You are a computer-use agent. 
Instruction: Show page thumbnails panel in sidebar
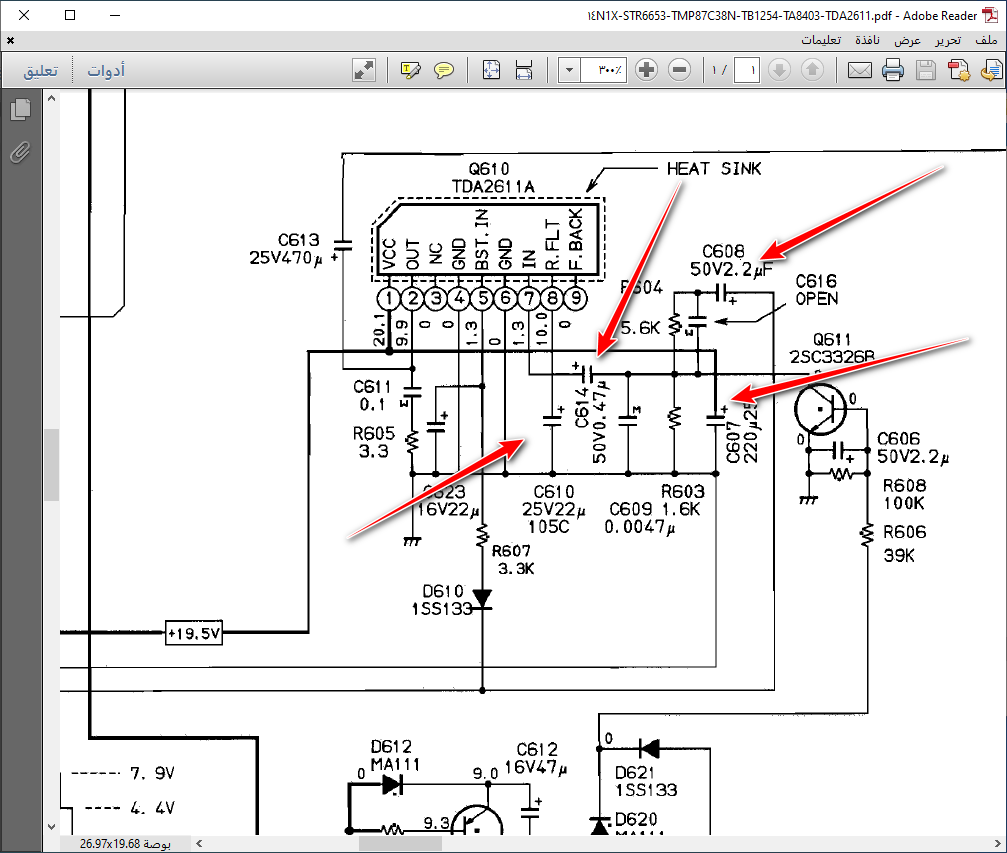(21, 109)
